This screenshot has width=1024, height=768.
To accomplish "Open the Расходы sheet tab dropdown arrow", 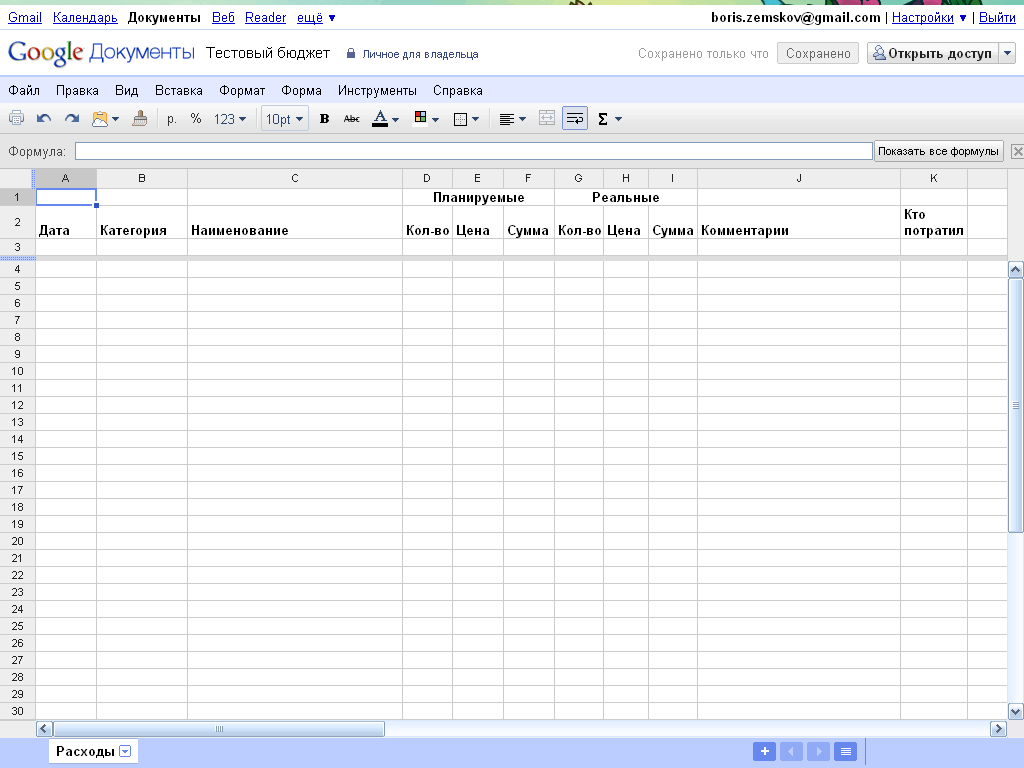I will pos(125,752).
